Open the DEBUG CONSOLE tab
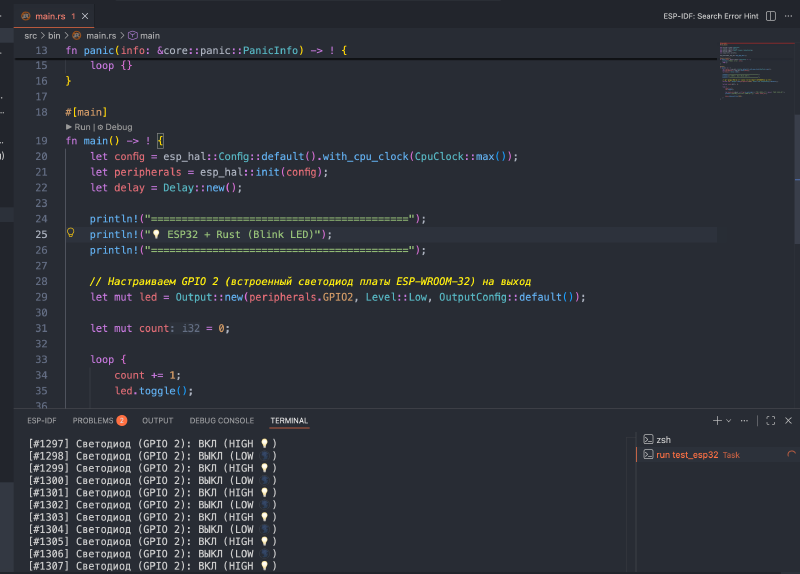The image size is (800, 574). 221,420
